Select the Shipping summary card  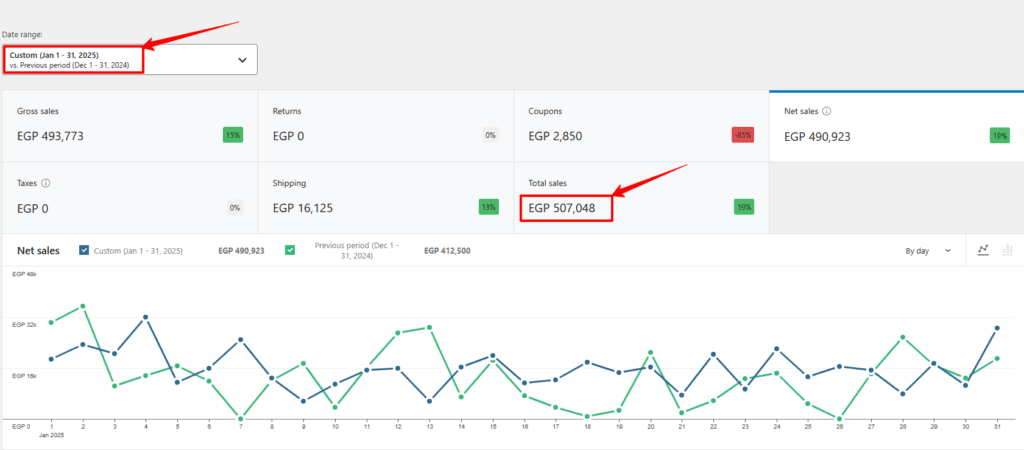(x=385, y=198)
